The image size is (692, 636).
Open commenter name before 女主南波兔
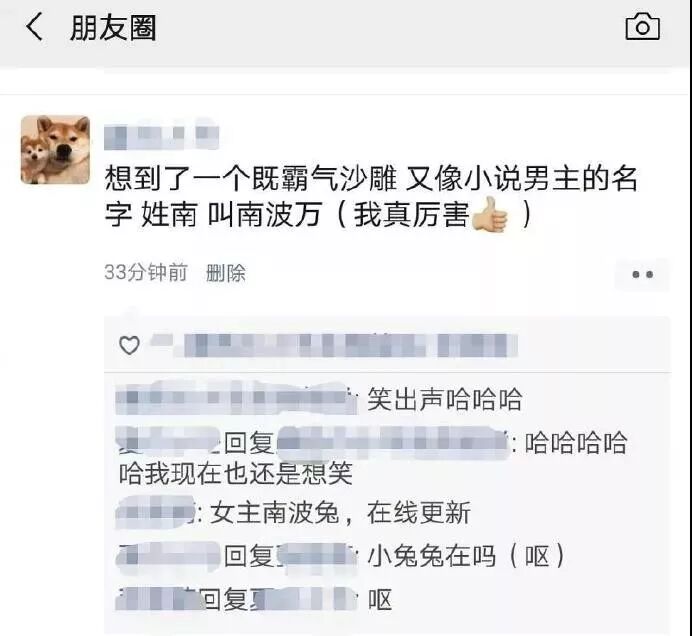(155, 512)
